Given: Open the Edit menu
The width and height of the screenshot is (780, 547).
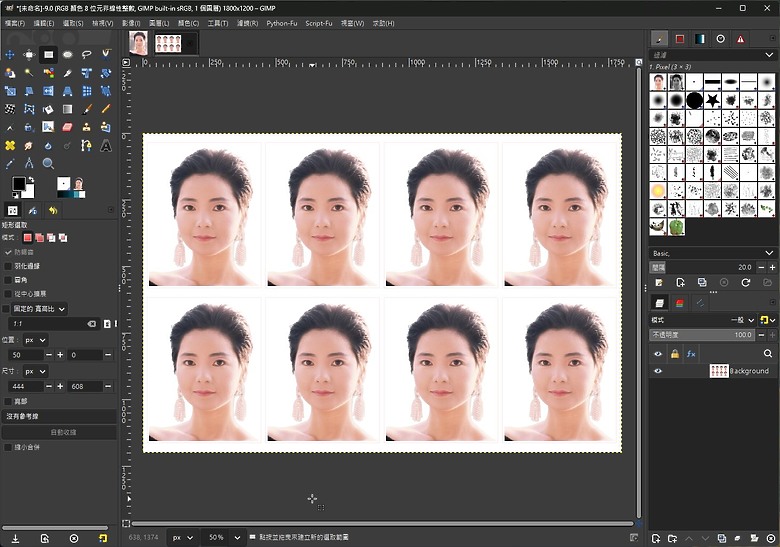Looking at the screenshot, I should [x=44, y=23].
